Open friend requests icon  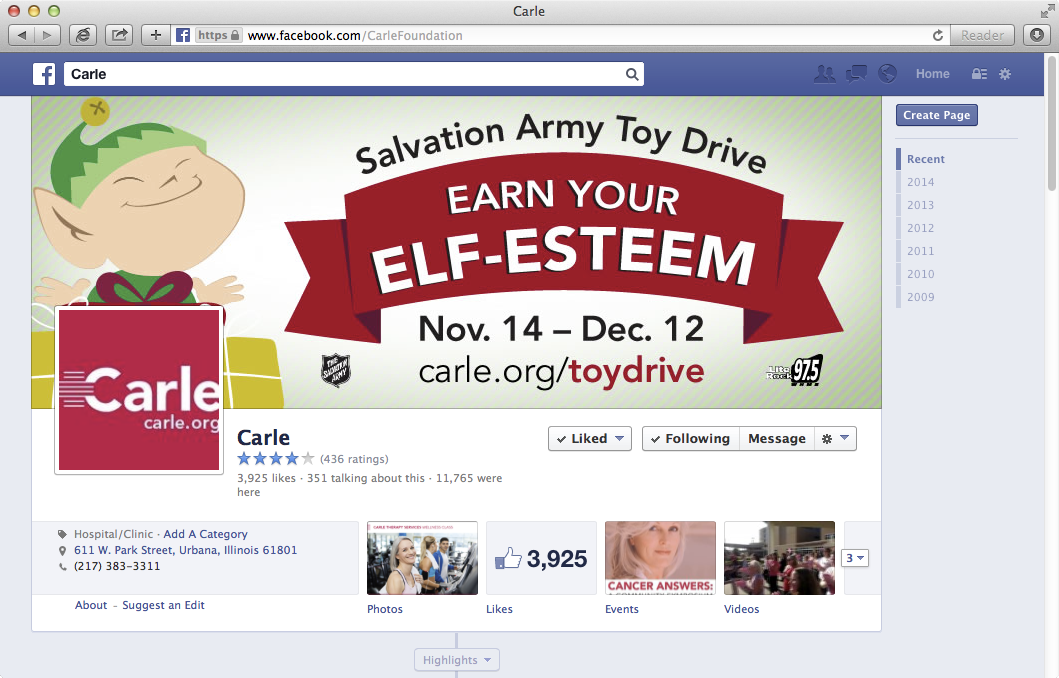[x=825, y=74]
